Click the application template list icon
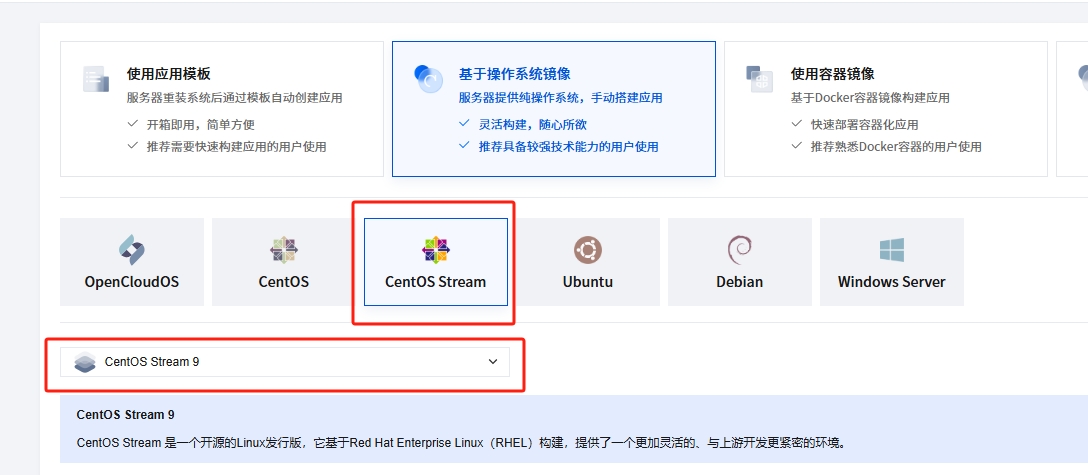1088x475 pixels. 96,79
